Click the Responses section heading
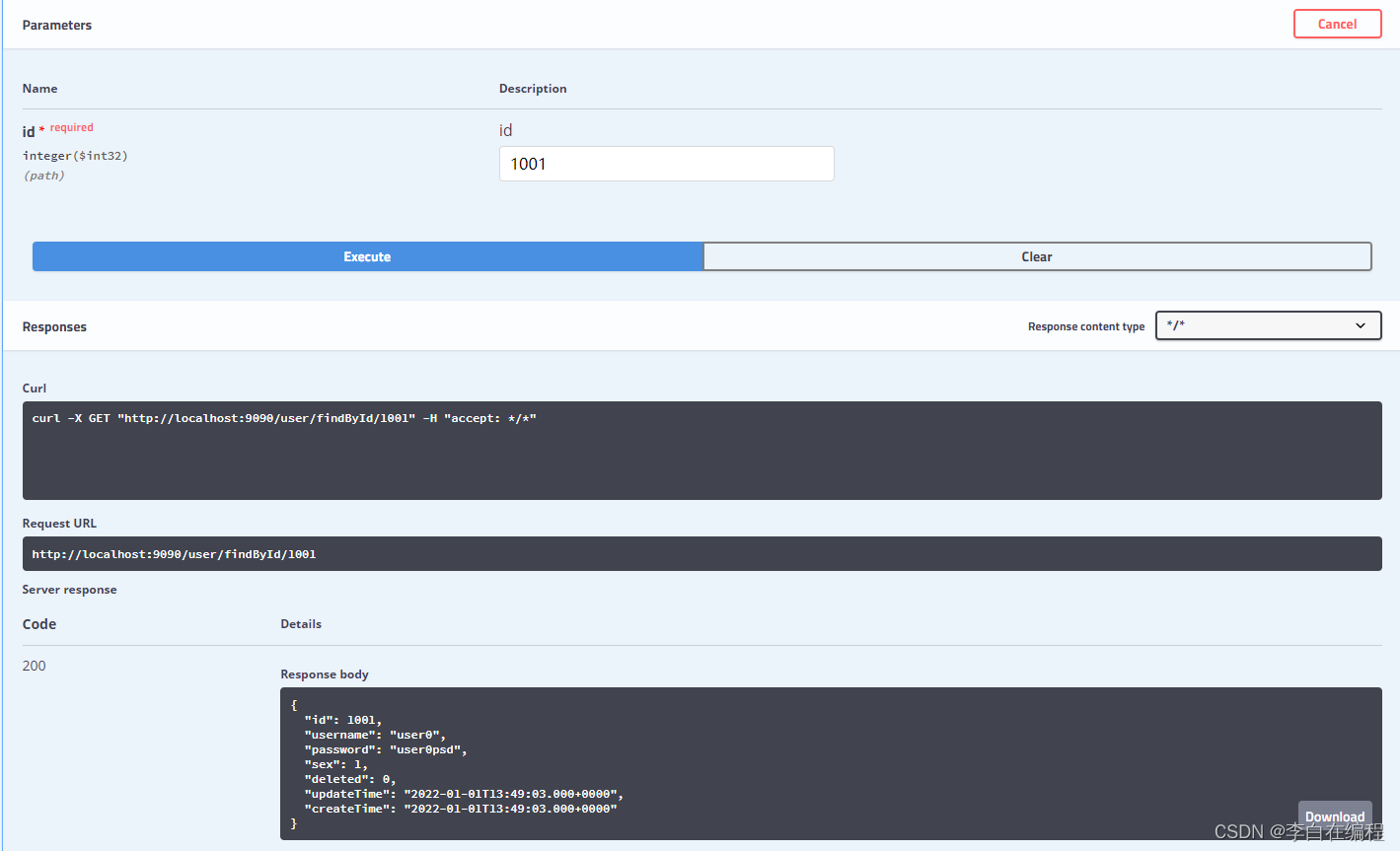1400x851 pixels. coord(54,327)
